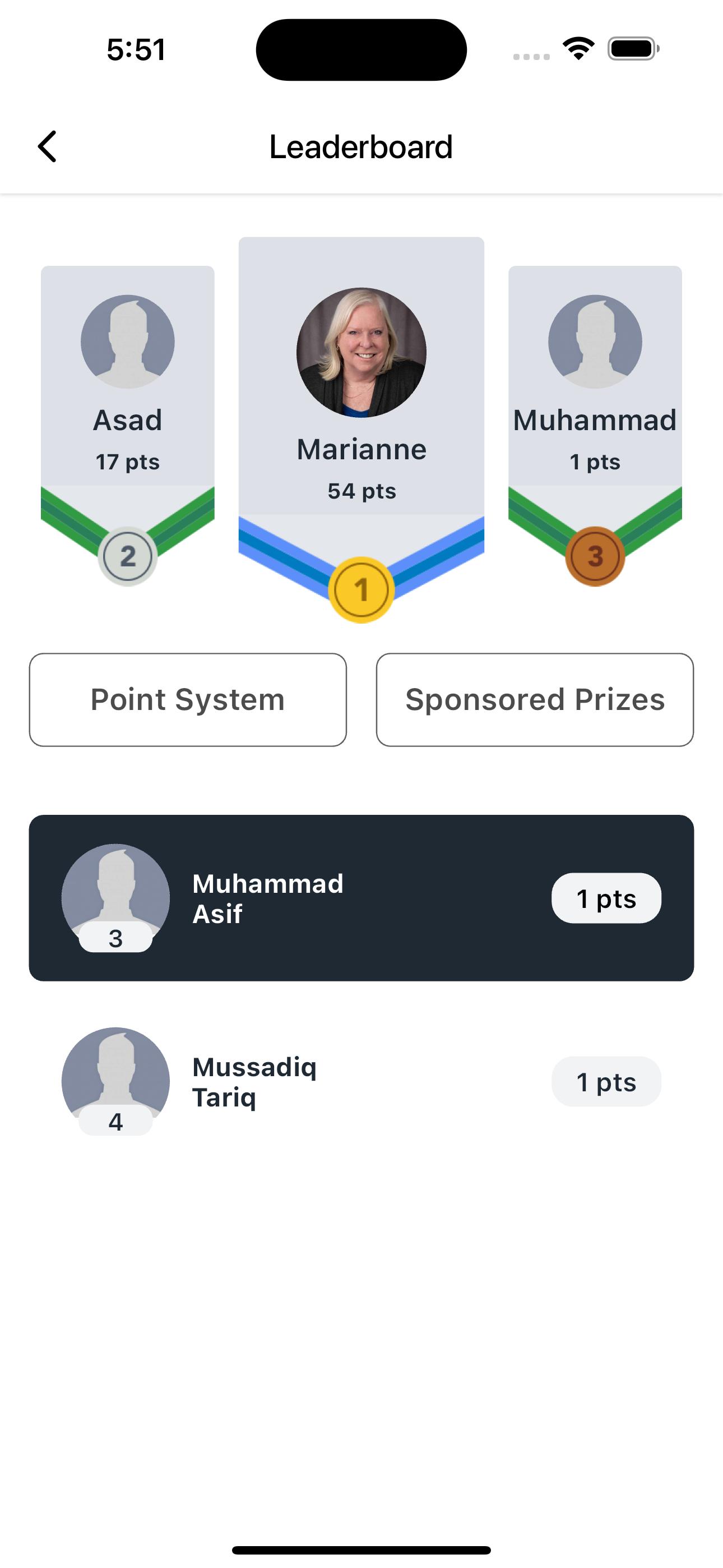Open the Sponsored Prizes button

click(x=534, y=699)
